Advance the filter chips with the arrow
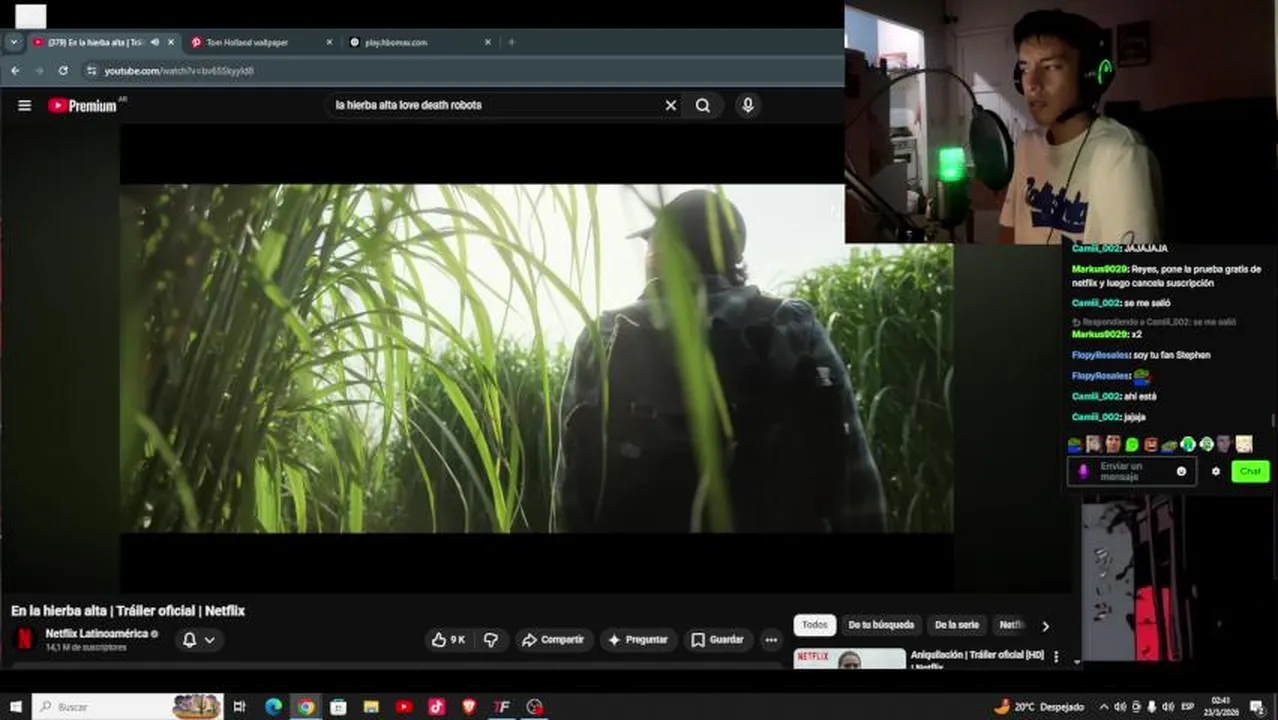This screenshot has width=1278, height=720. click(x=1045, y=626)
